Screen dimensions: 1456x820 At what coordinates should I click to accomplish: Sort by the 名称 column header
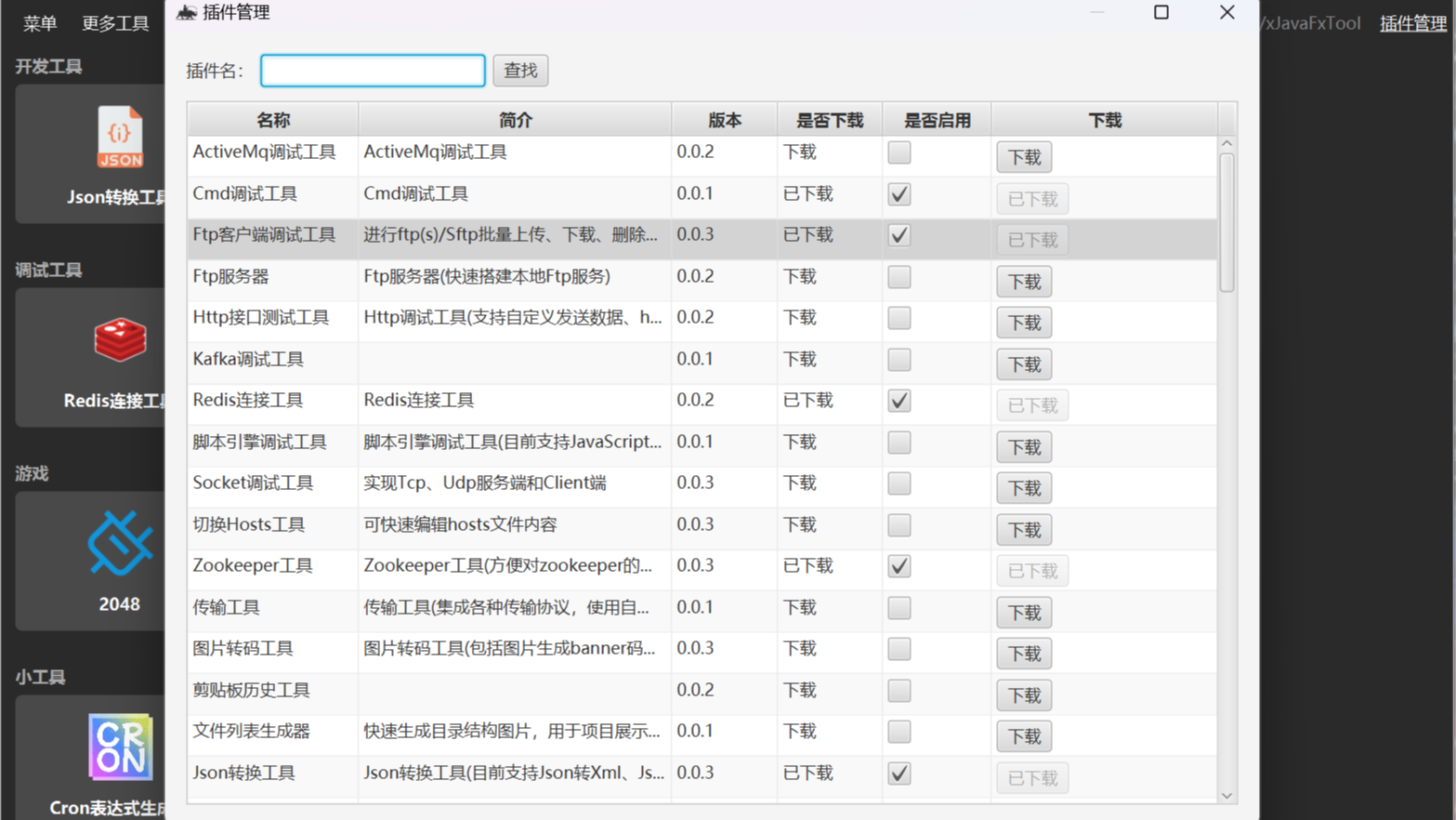[273, 120]
